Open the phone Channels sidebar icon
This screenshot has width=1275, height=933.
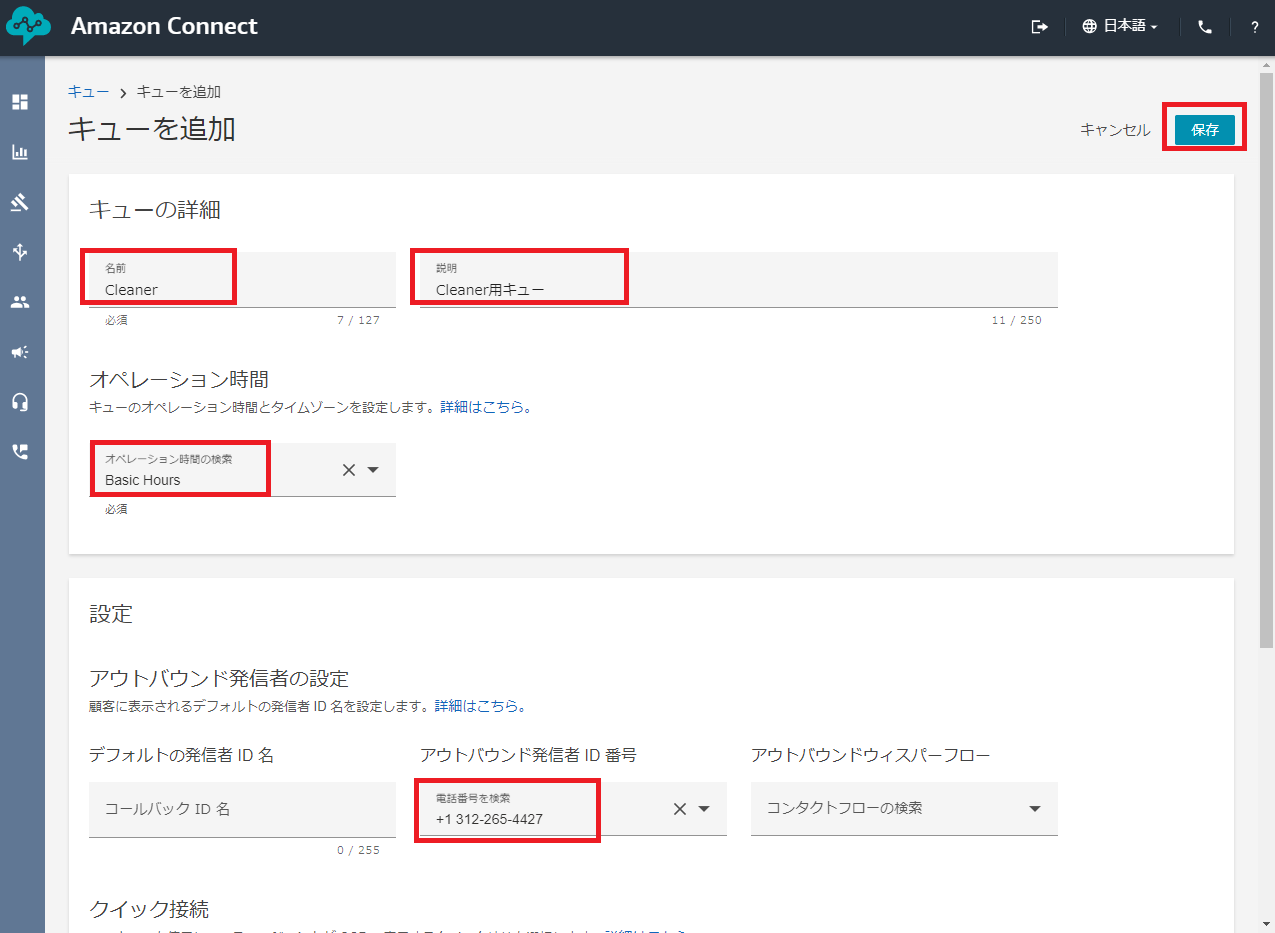(20, 452)
